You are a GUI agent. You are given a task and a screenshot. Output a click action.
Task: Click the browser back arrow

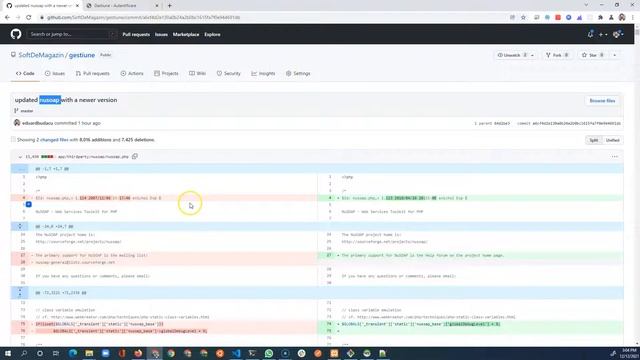pyautogui.click(x=7, y=18)
